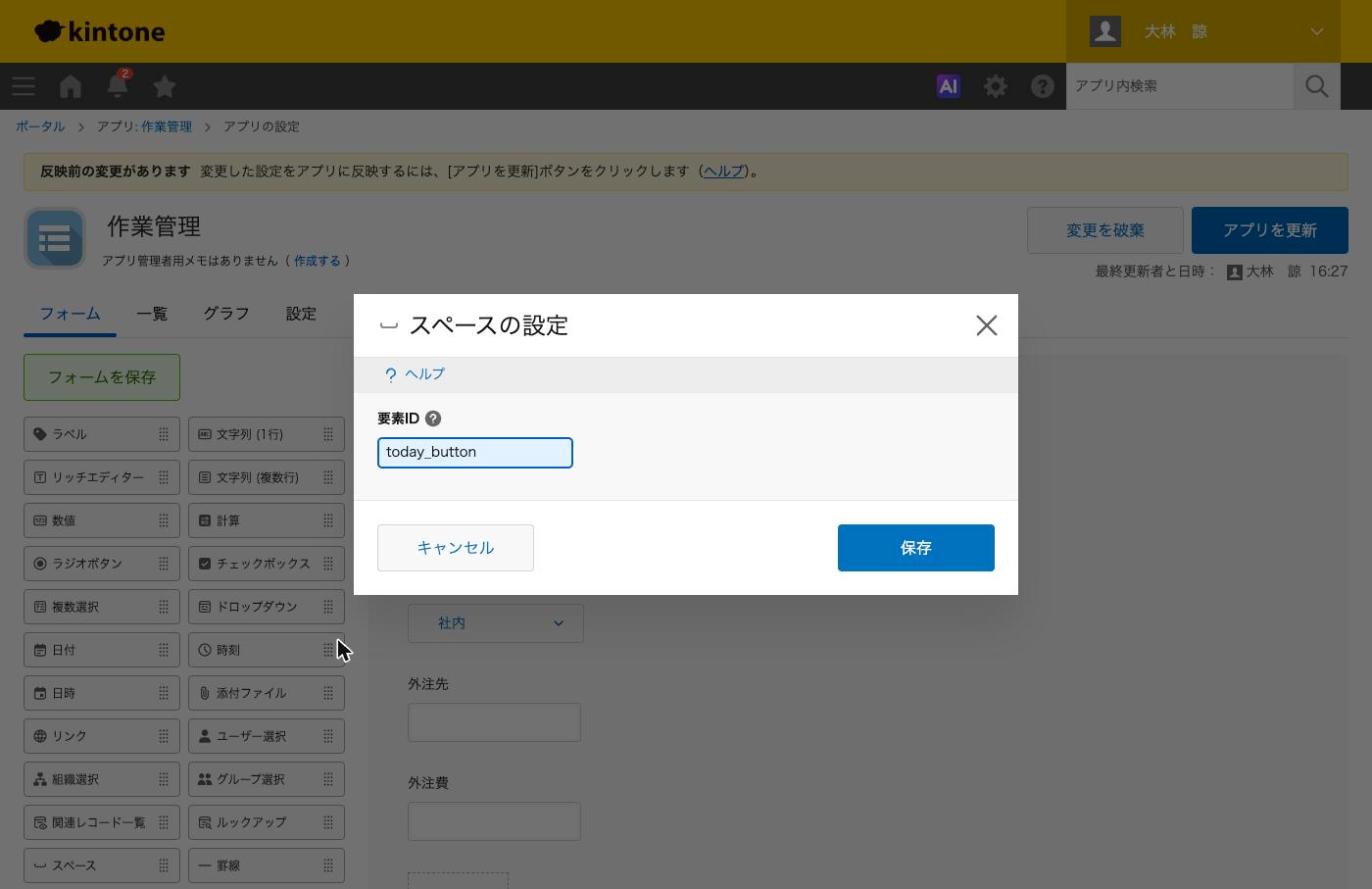1372x889 pixels.
Task: Open the hamburger menu icon
Action: coord(24,86)
